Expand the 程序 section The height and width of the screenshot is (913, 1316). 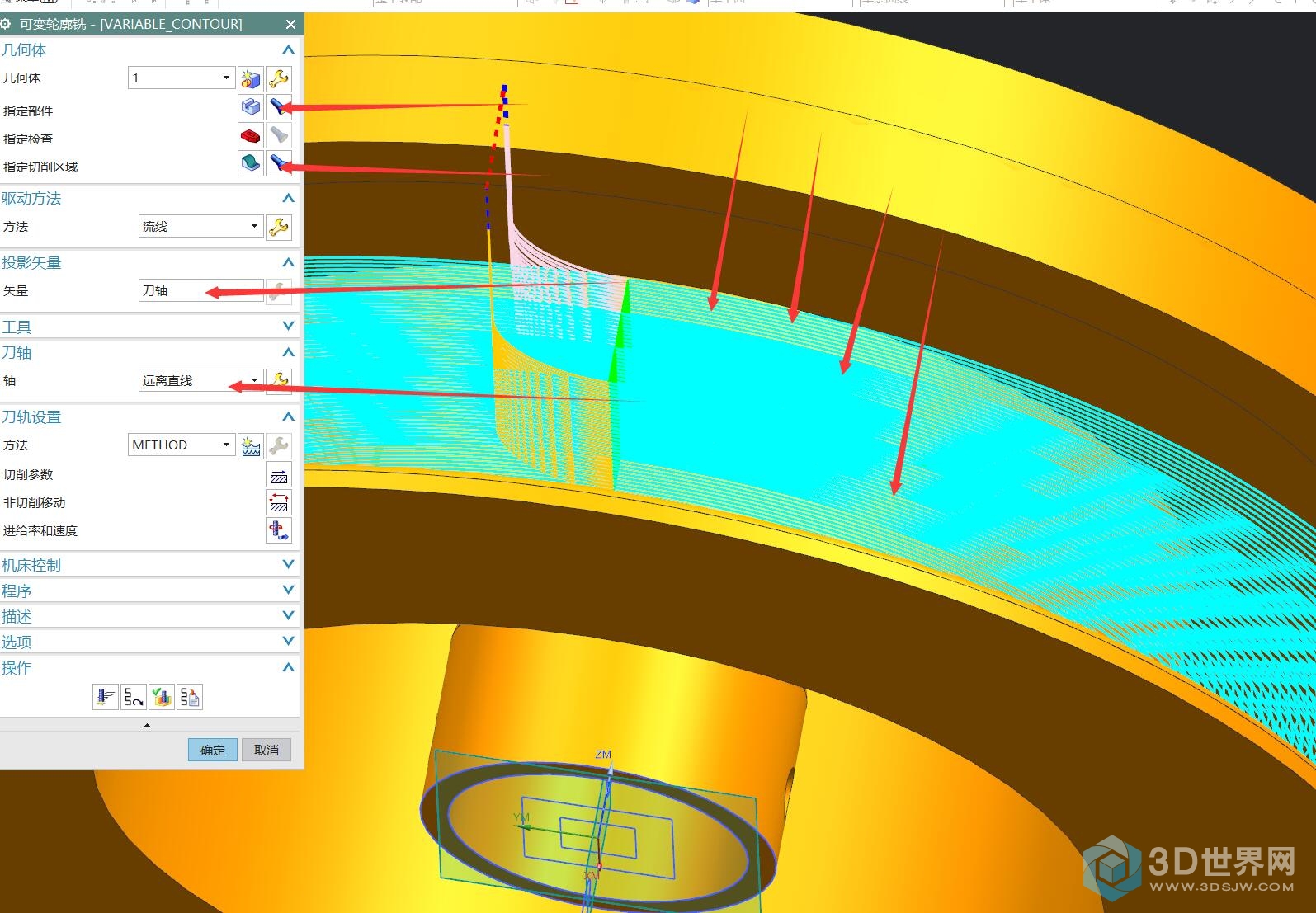[288, 590]
